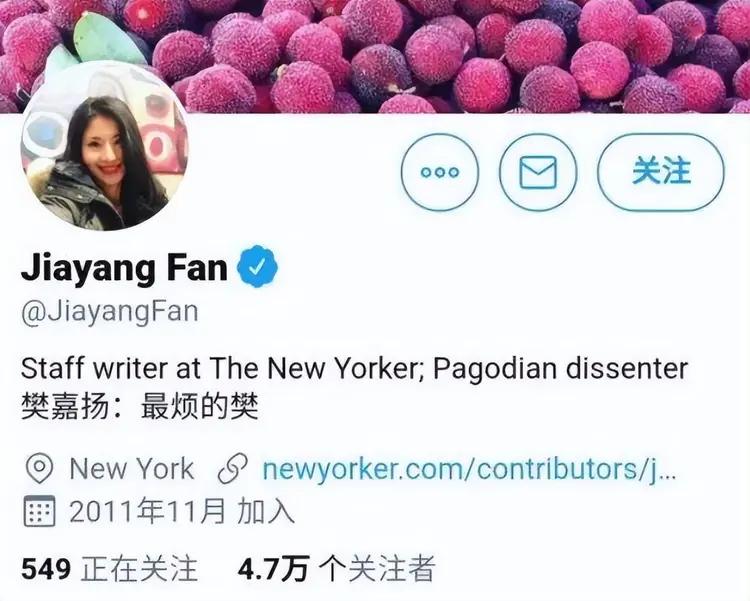Click the Jiayang Fan display name
Screen dimensions: 750x601
click(124, 268)
